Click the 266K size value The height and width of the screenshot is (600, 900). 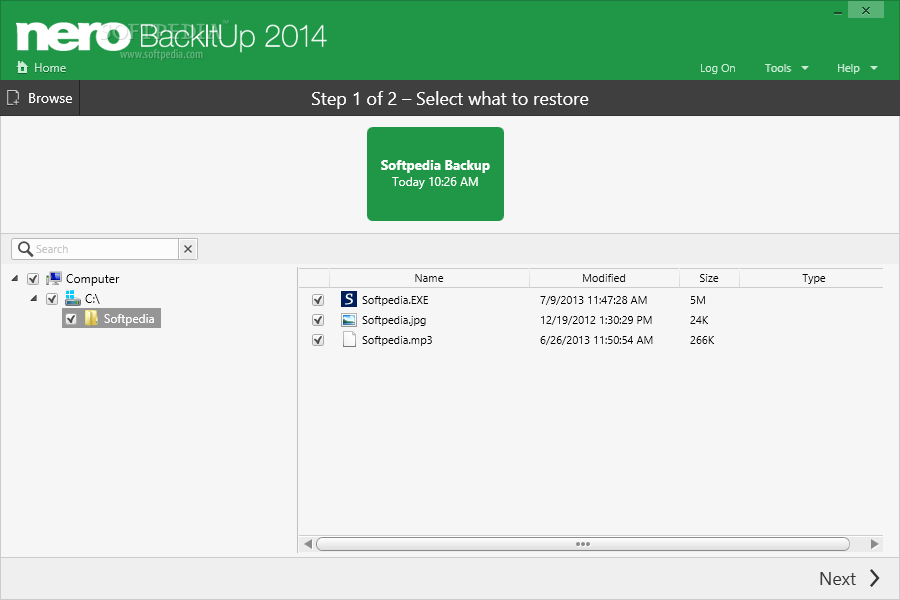click(702, 340)
